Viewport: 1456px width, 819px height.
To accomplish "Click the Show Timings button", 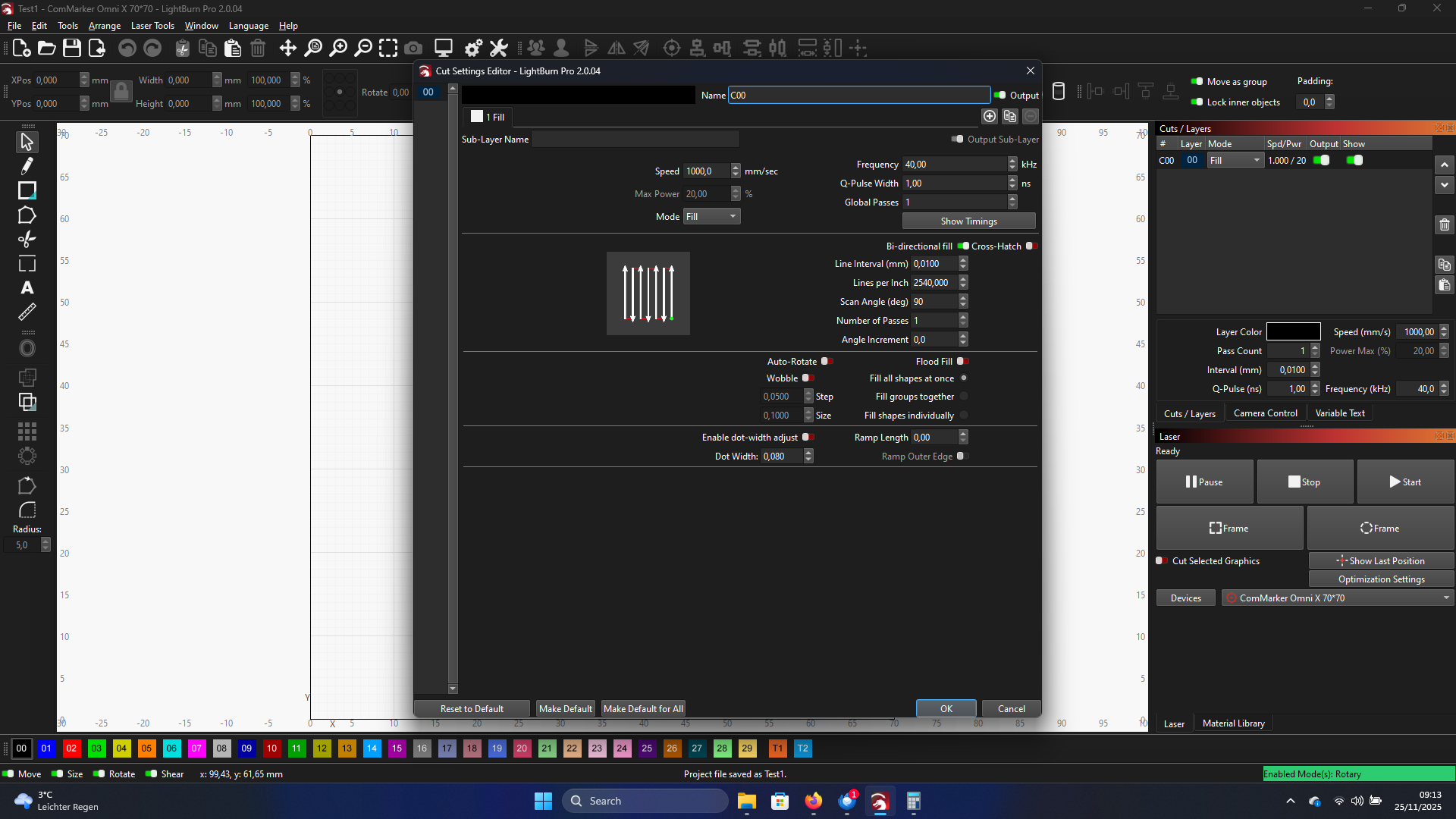I will tap(968, 221).
